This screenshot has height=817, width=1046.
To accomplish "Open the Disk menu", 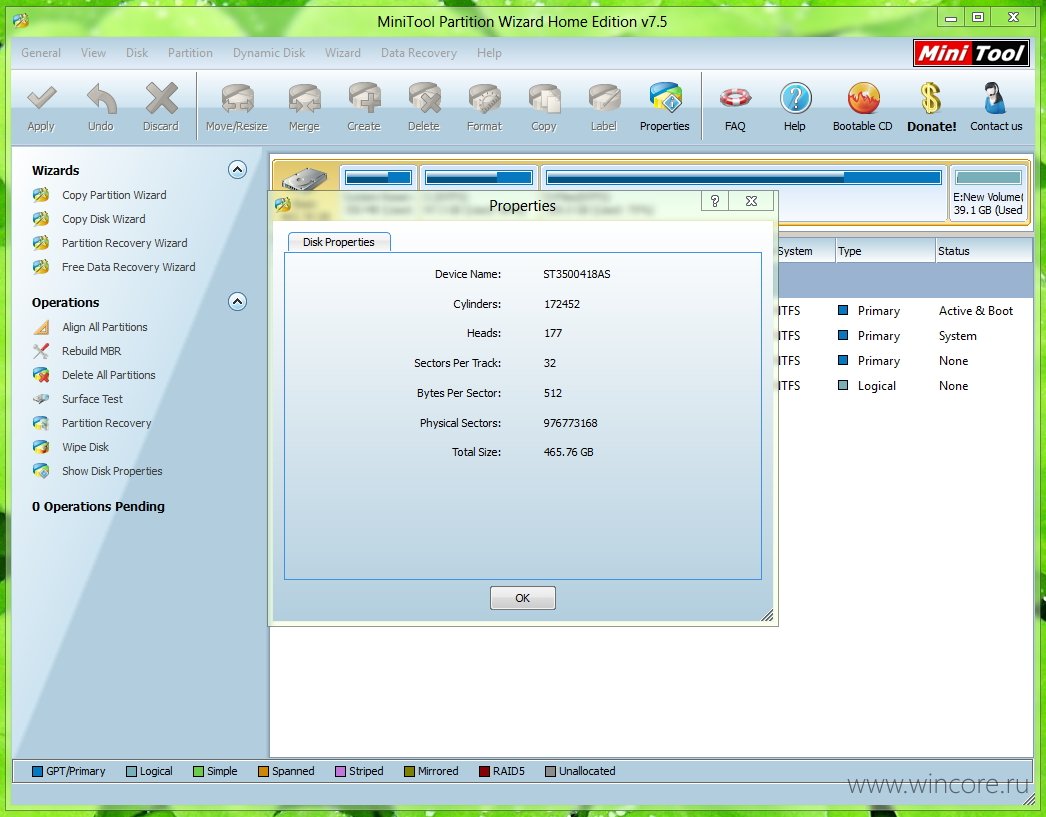I will click(137, 53).
